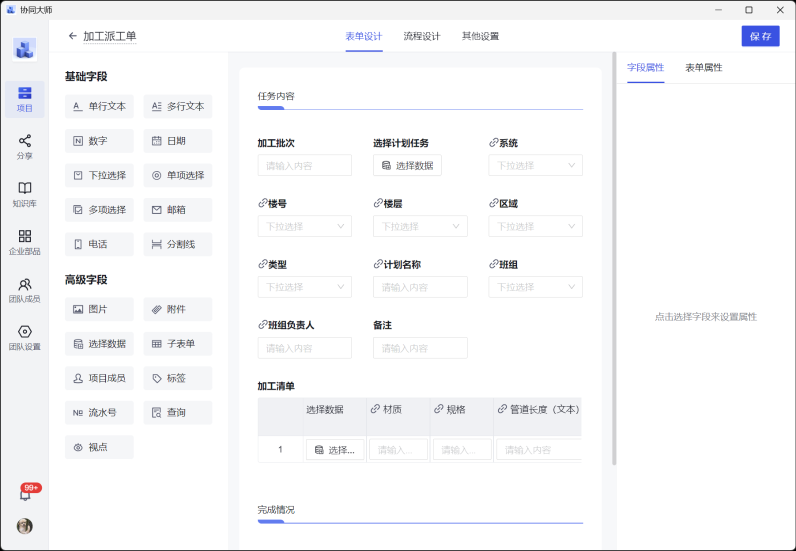The width and height of the screenshot is (796, 551).
Task: Open 企业部品 in the sidebar
Action: pyautogui.click(x=25, y=242)
